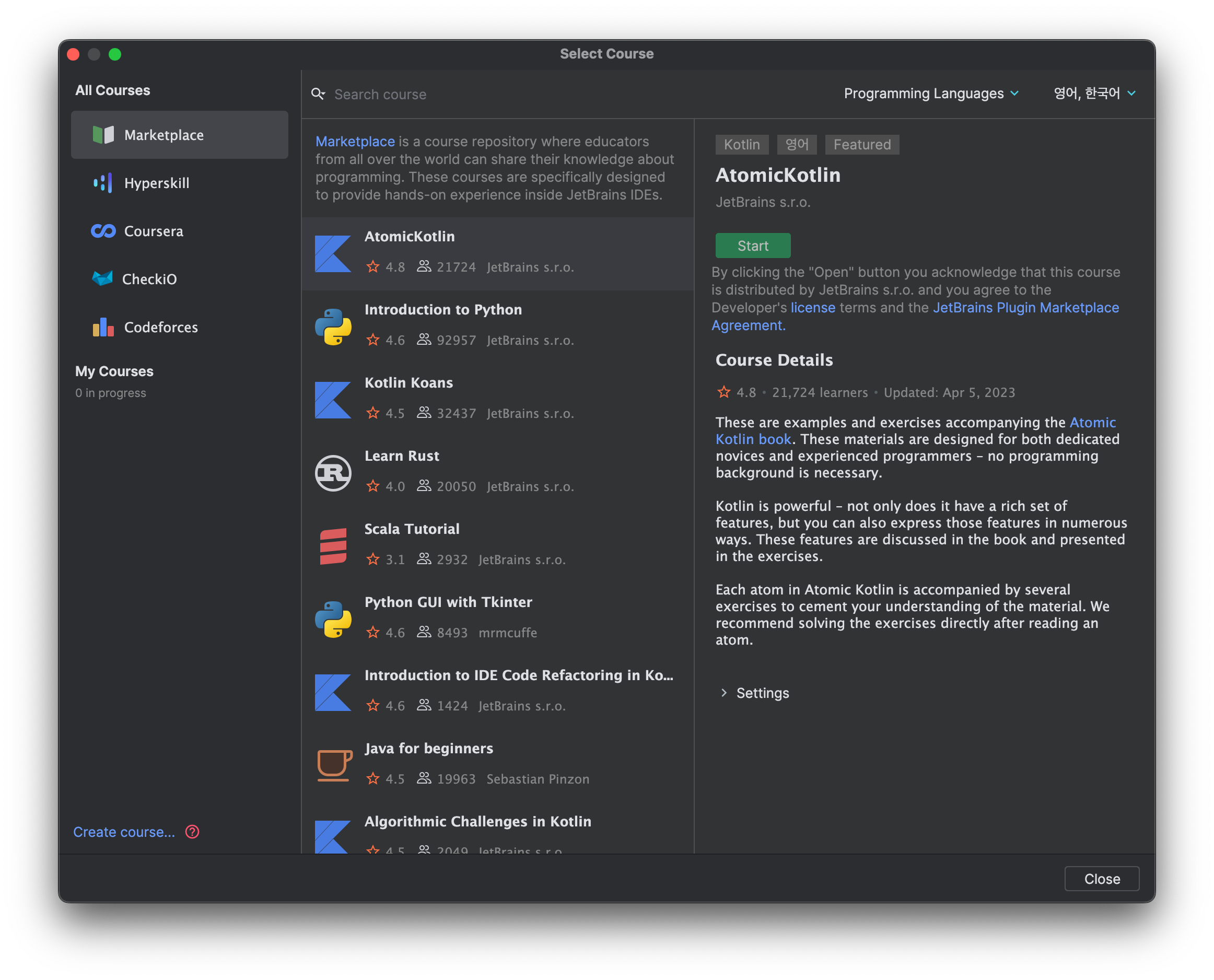The width and height of the screenshot is (1214, 980).
Task: Click the Hyperskill logo icon
Action: tap(103, 183)
